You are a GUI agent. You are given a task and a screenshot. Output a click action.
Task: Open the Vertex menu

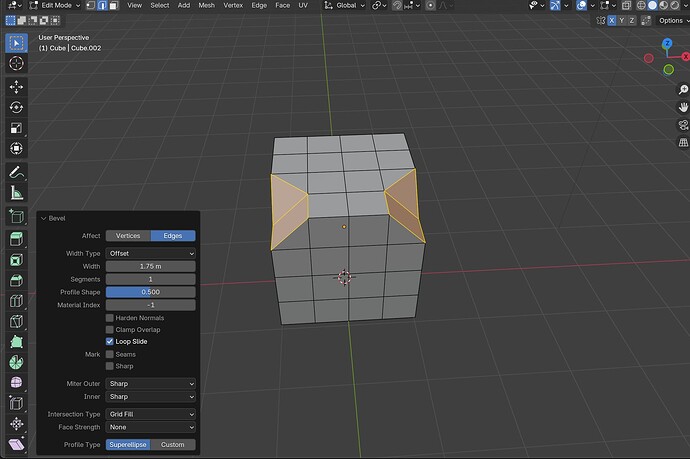pyautogui.click(x=233, y=5)
